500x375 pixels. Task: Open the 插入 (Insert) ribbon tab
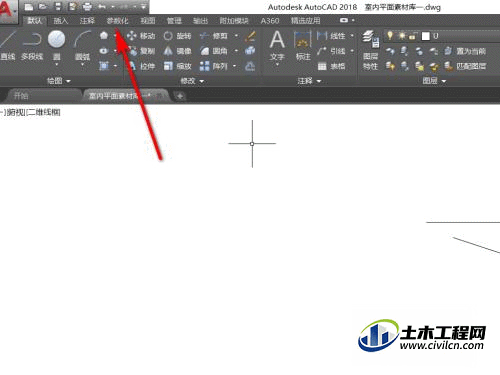(61, 21)
